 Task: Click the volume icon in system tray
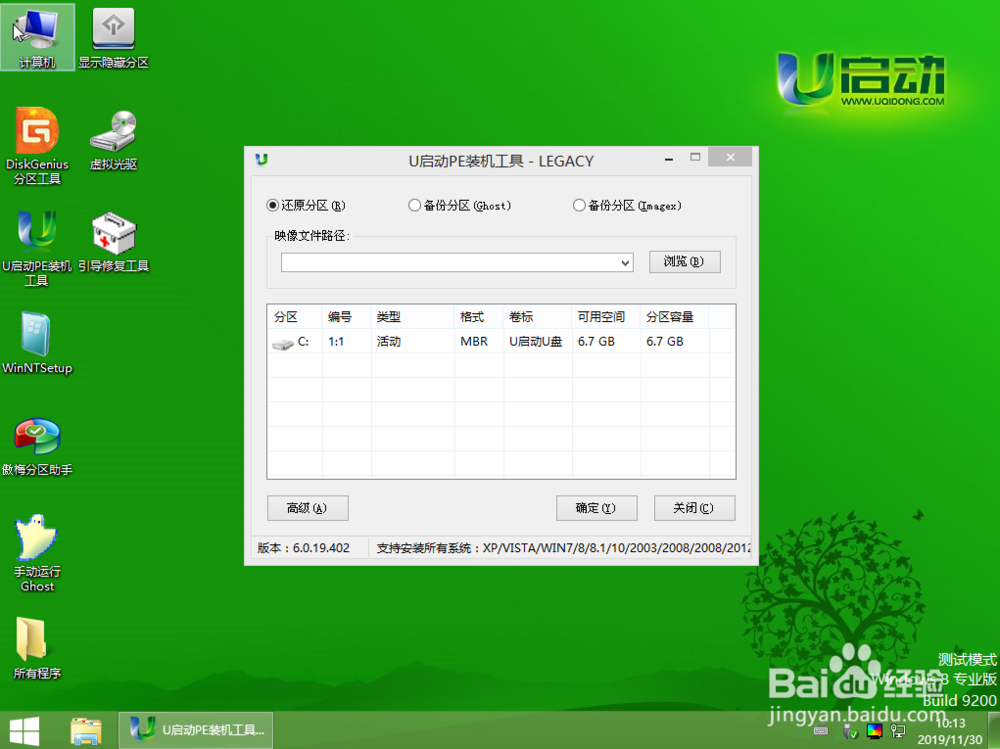click(x=874, y=732)
